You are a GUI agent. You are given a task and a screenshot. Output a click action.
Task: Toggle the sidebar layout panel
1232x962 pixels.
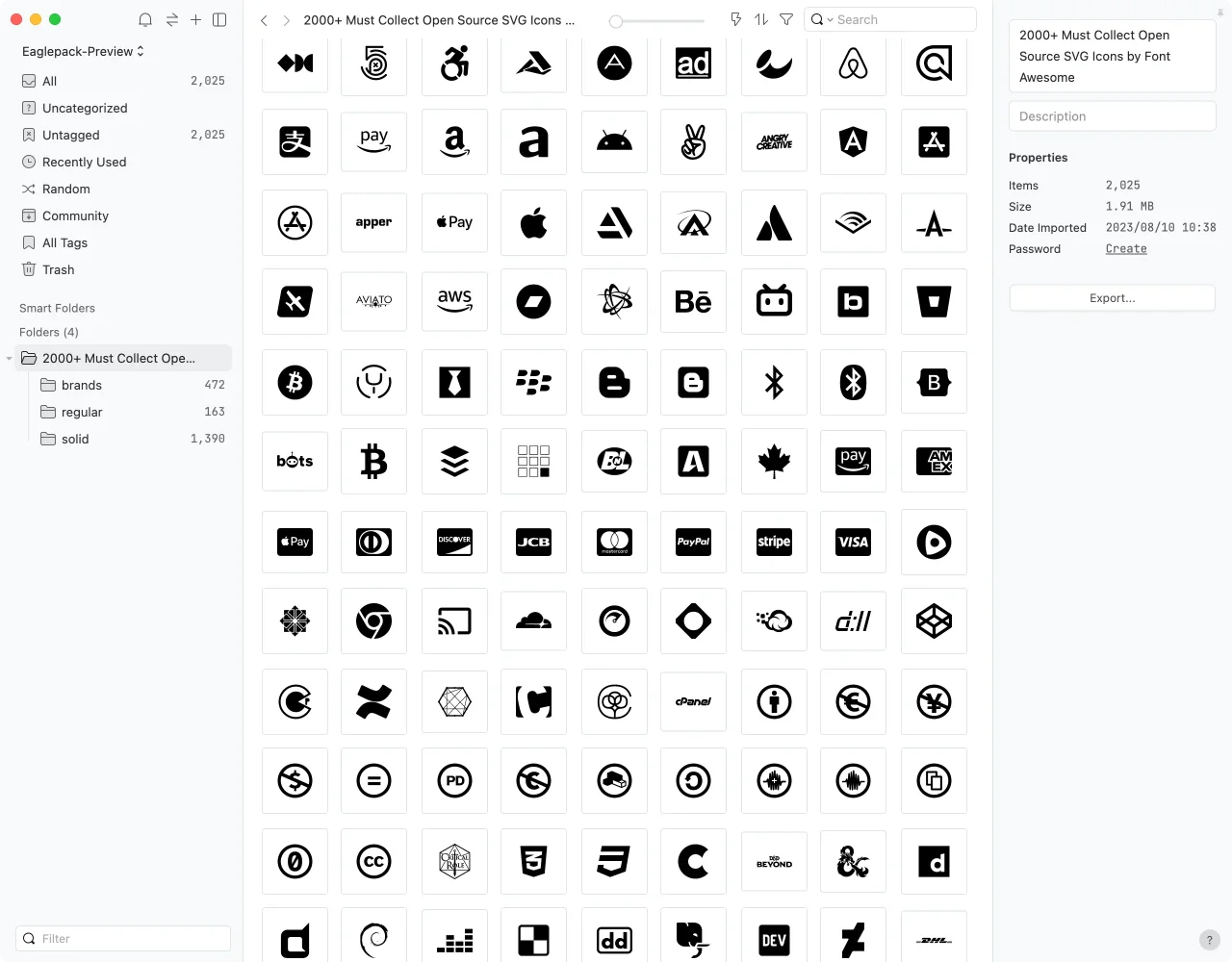tap(219, 19)
